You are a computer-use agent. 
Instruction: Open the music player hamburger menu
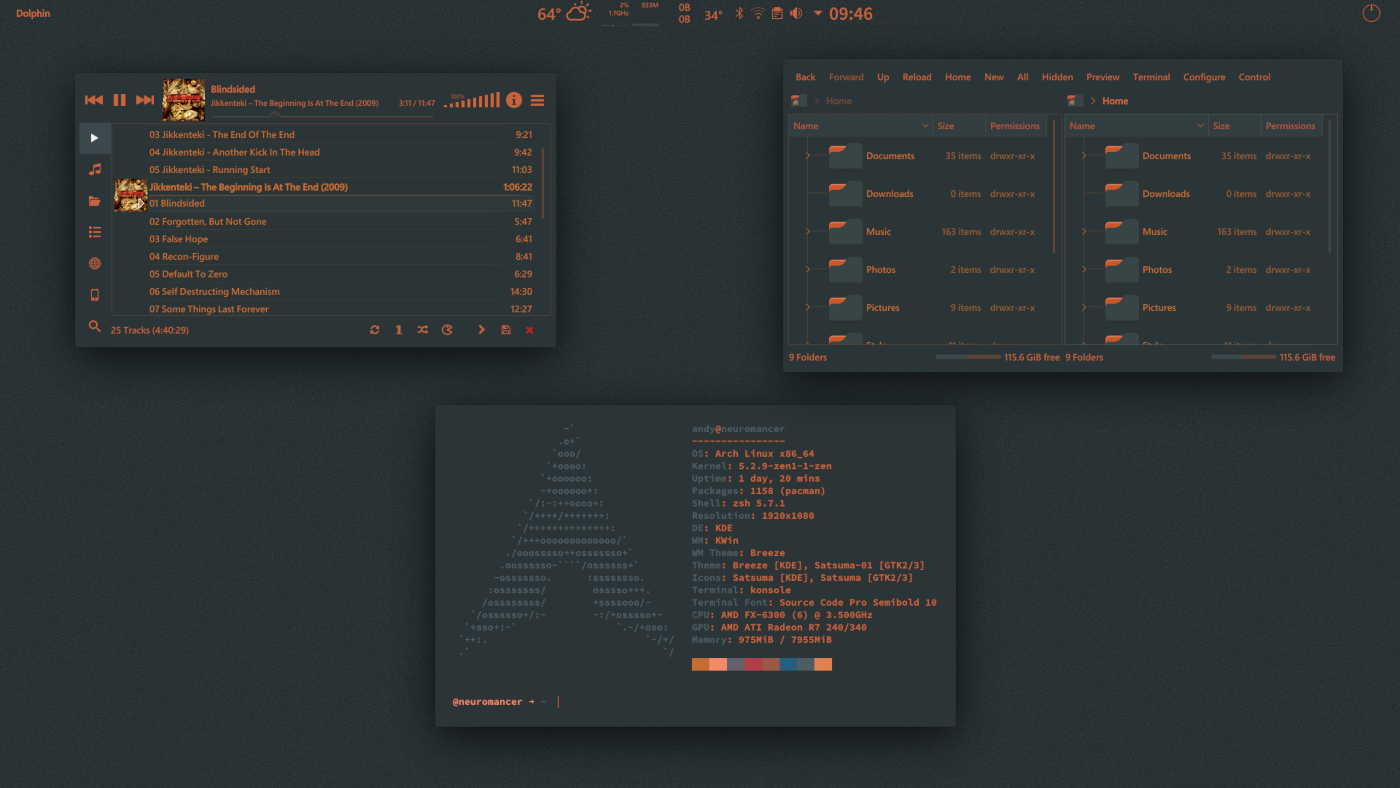point(538,100)
